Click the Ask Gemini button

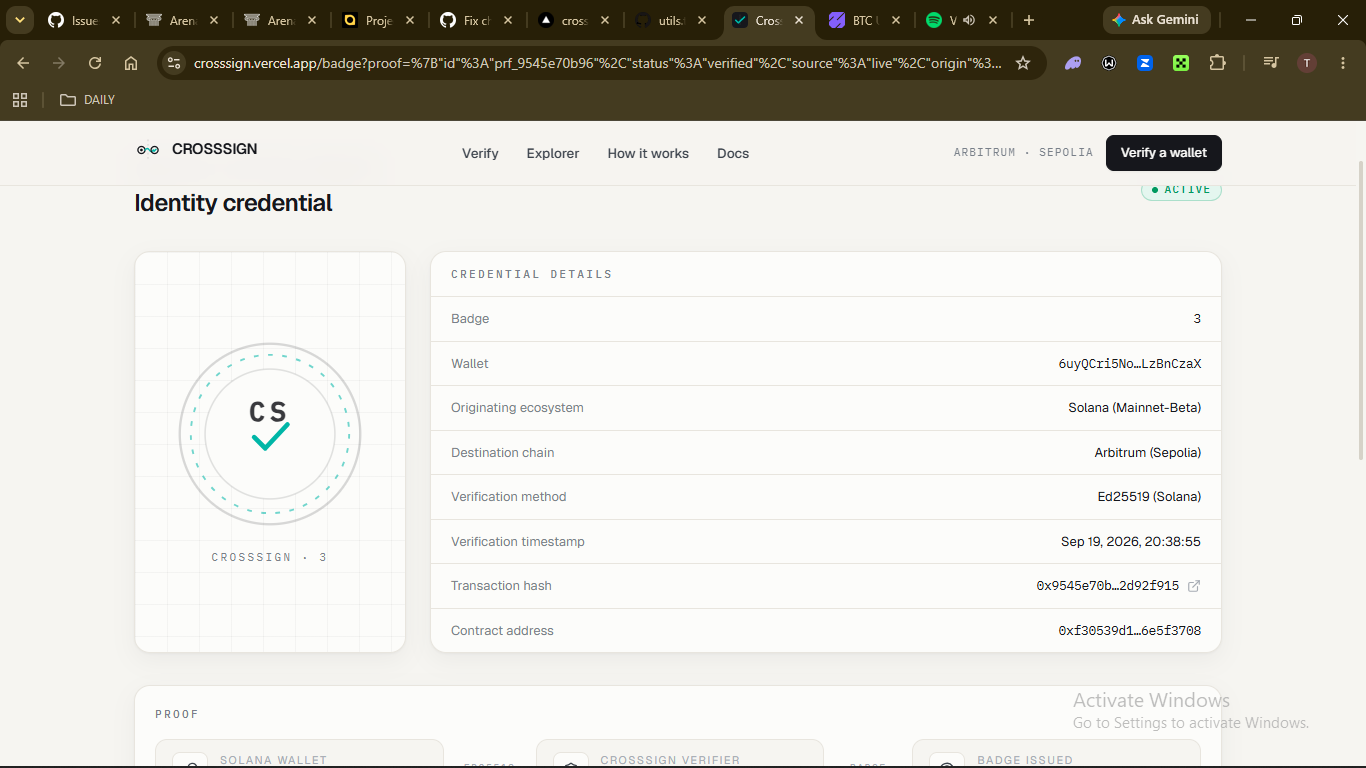tap(1157, 20)
